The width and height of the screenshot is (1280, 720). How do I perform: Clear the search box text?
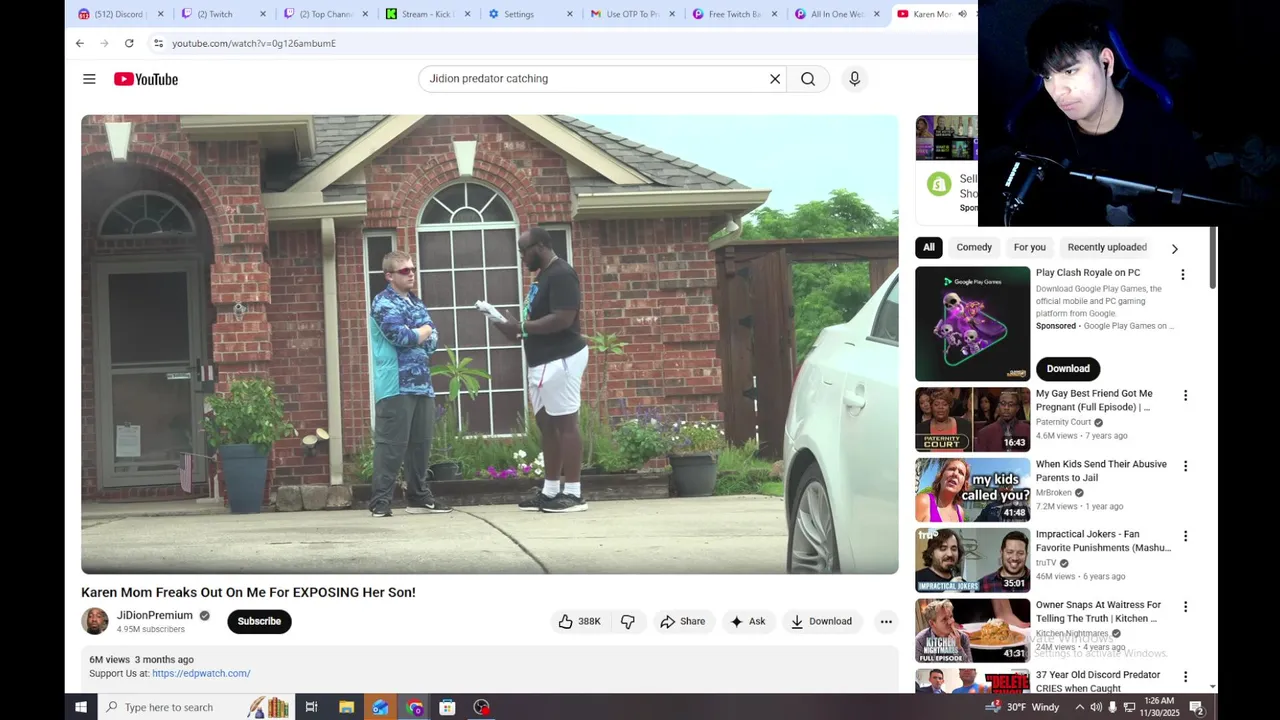click(775, 79)
